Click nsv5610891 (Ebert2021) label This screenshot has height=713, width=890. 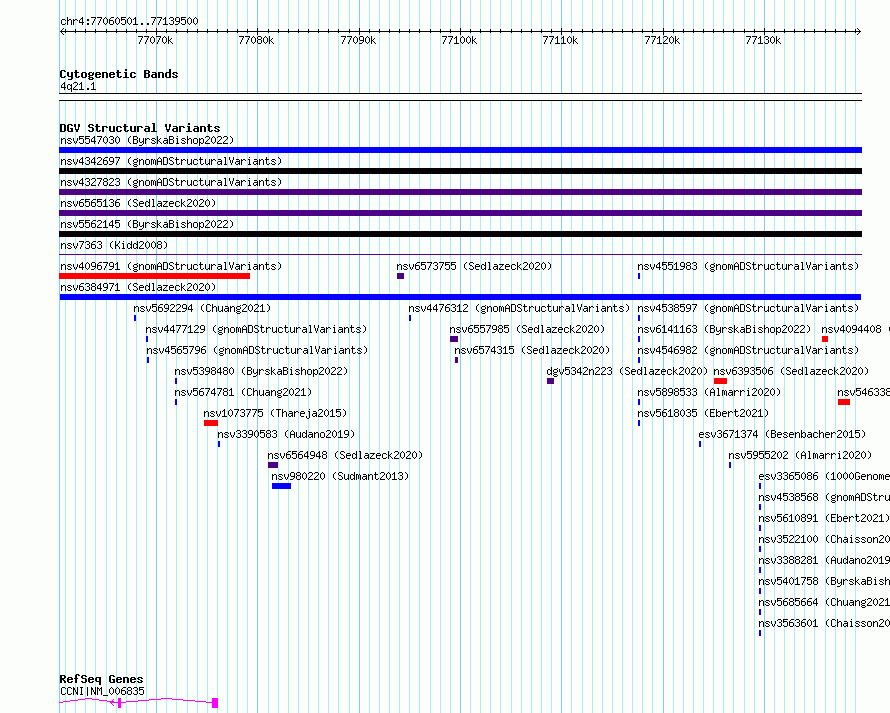[824, 518]
